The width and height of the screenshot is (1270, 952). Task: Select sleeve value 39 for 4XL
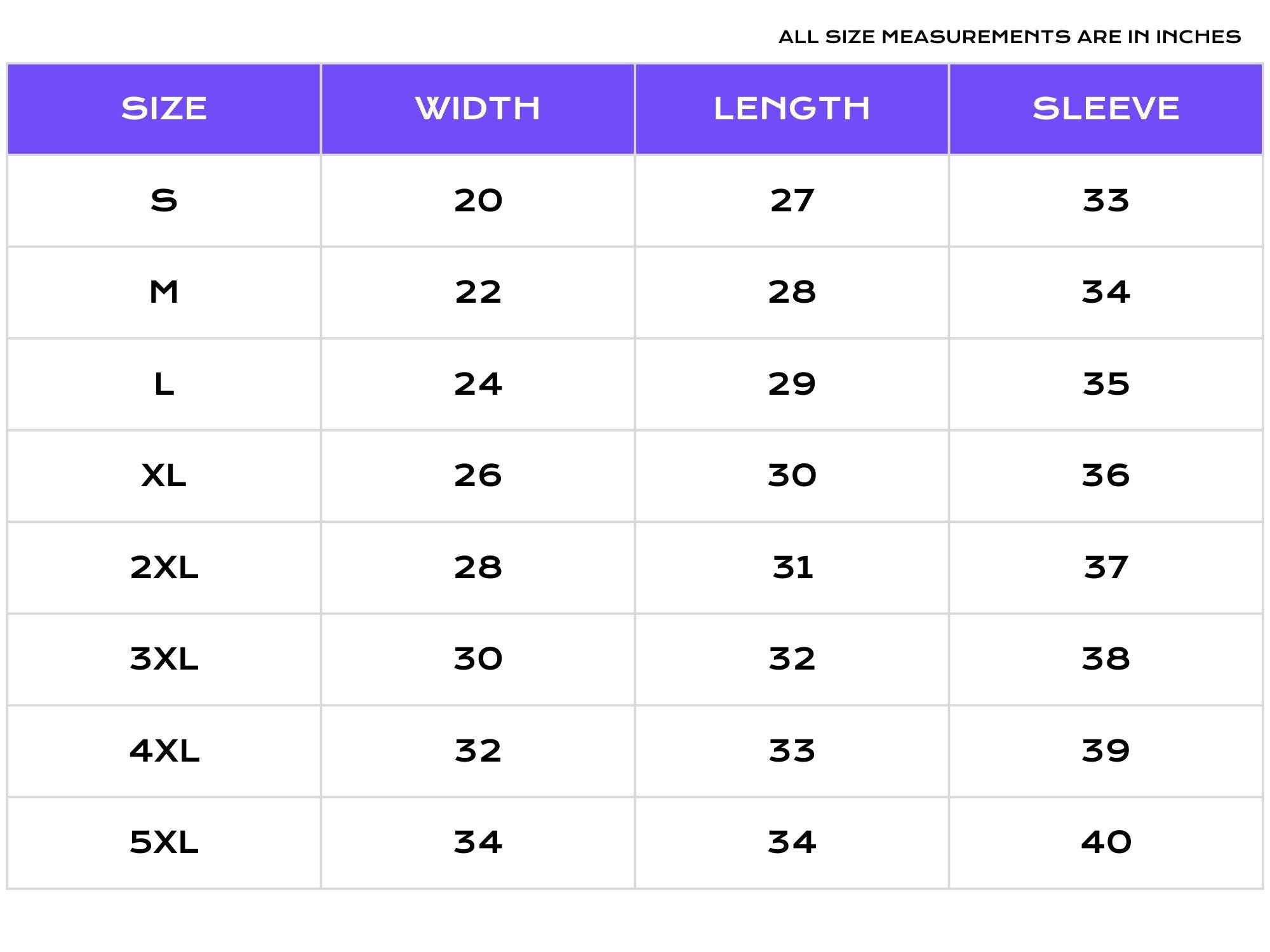point(1106,751)
